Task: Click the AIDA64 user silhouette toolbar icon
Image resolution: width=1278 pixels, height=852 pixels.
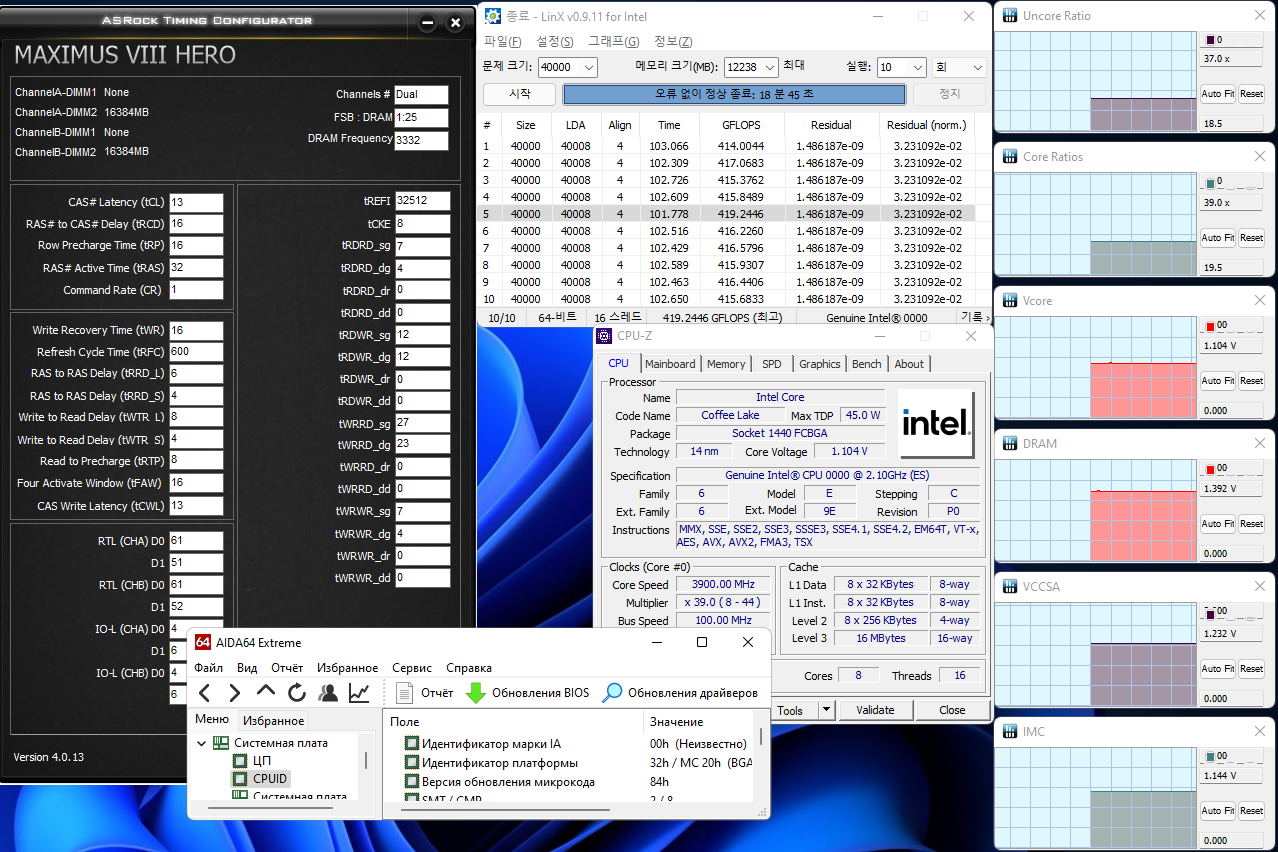Action: coord(328,693)
